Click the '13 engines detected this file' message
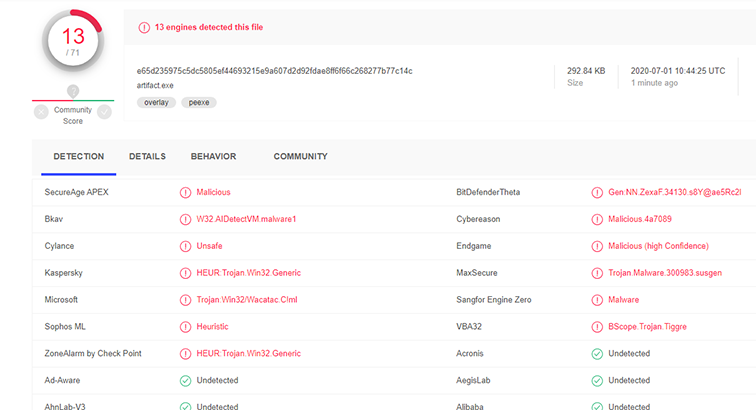 (x=209, y=27)
